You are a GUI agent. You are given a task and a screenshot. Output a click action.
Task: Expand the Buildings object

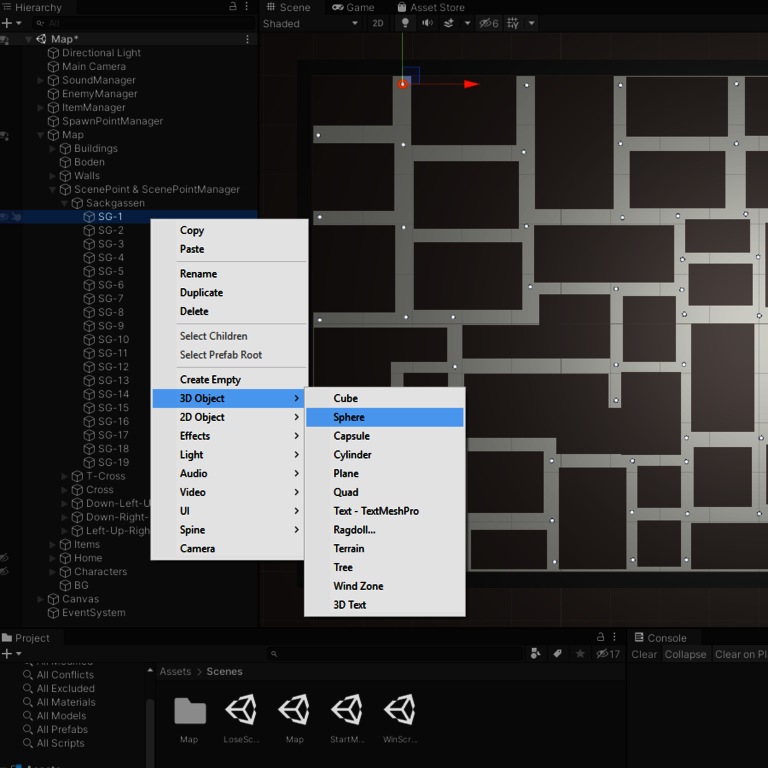(x=52, y=148)
